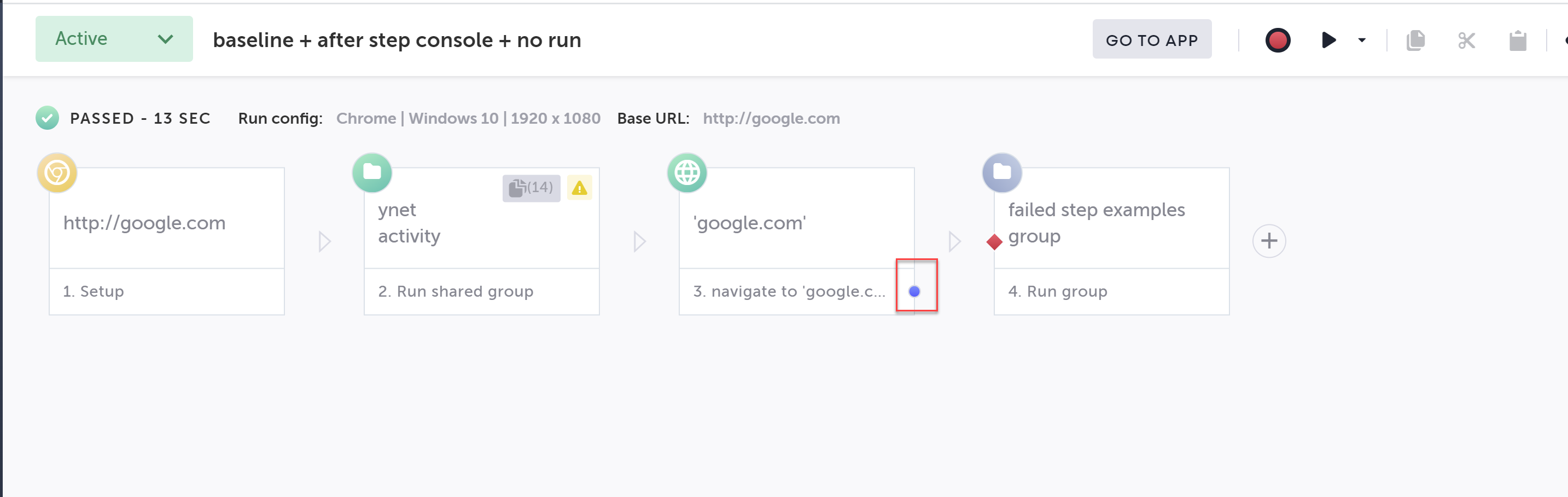Open the base URL http://google.com link
This screenshot has height=497, width=1568.
[771, 118]
